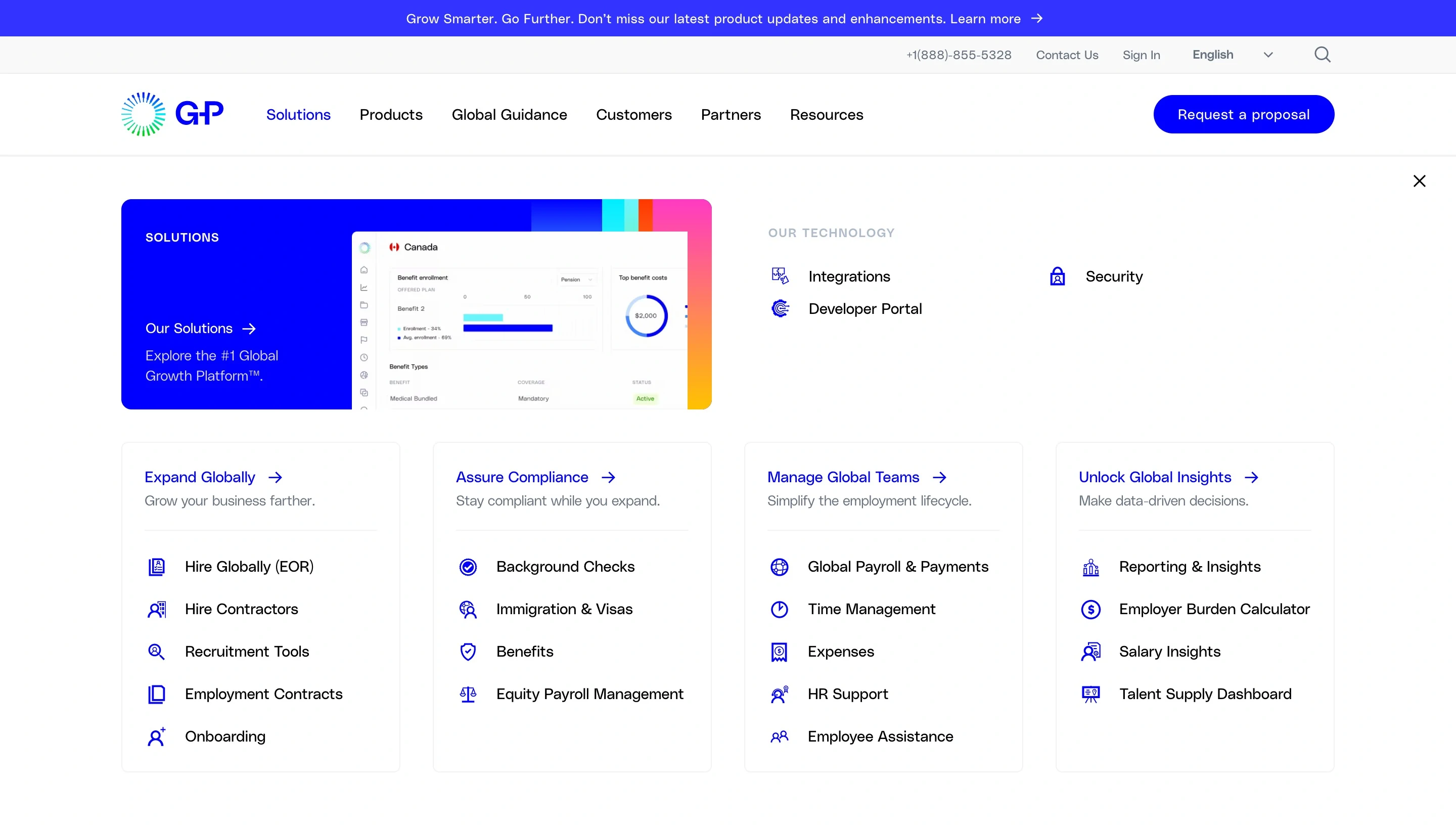Expand the Products navigation menu
The image size is (1456, 829).
point(391,114)
